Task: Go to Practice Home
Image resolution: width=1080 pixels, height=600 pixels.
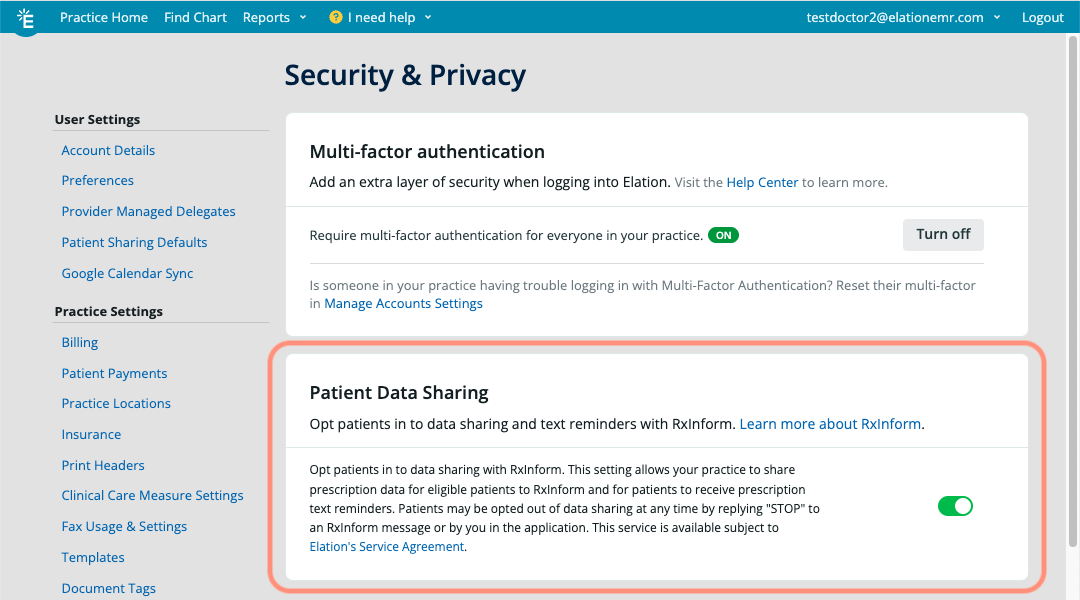Action: (104, 17)
